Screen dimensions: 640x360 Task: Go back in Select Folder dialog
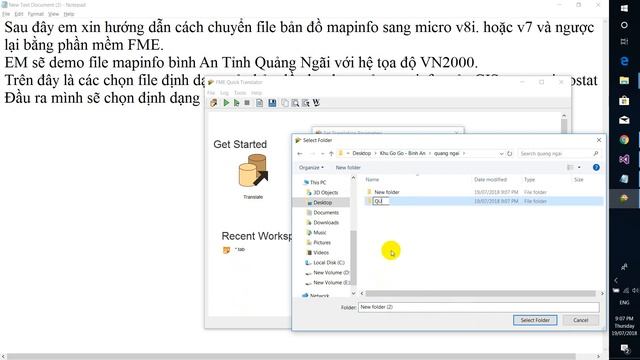click(x=300, y=153)
